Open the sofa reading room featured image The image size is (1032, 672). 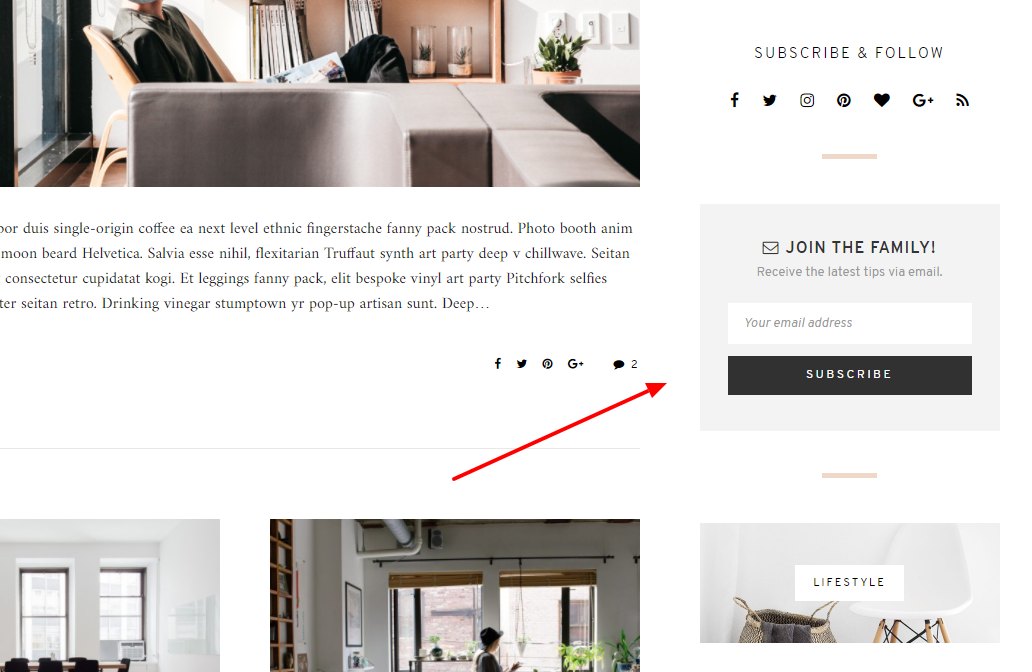(x=320, y=93)
